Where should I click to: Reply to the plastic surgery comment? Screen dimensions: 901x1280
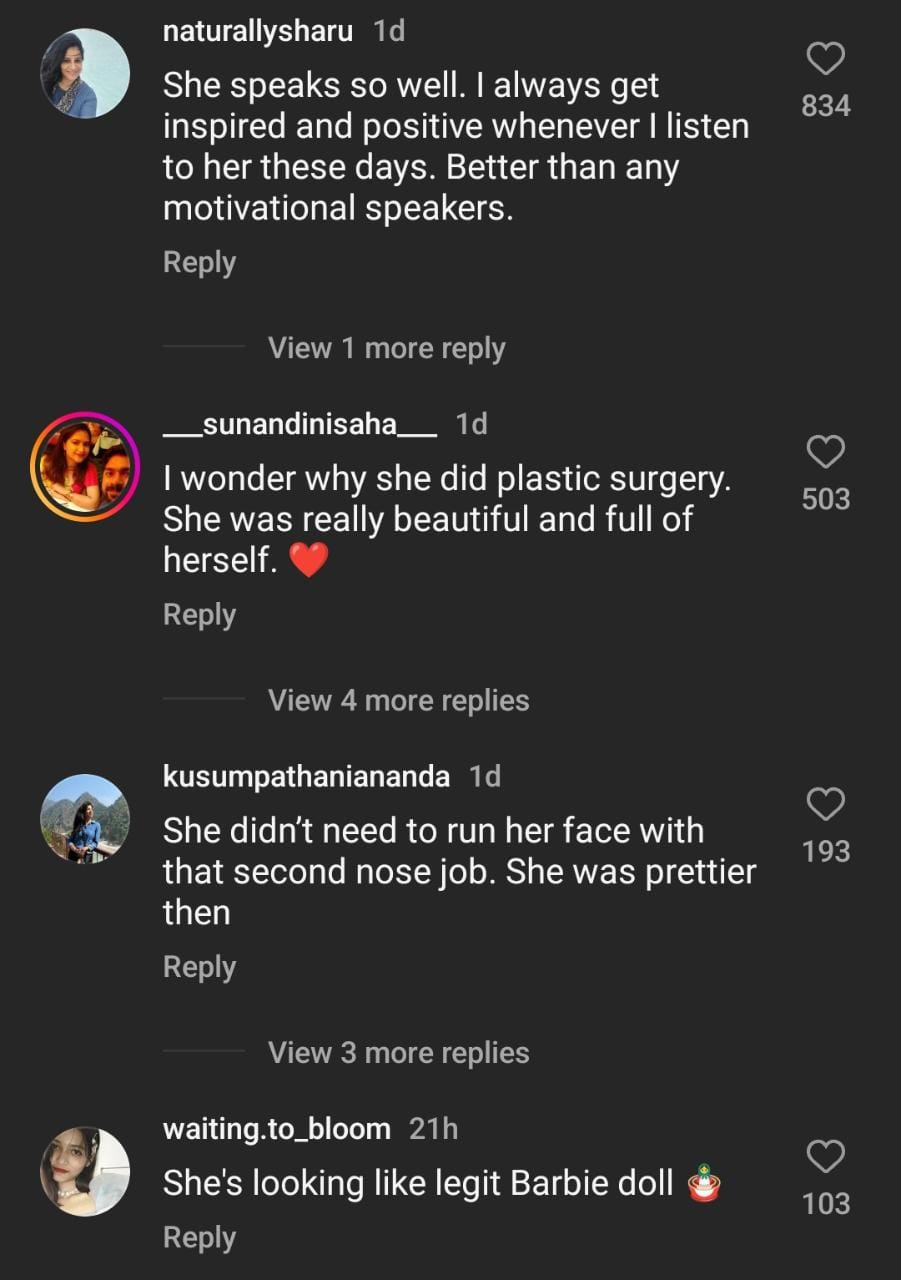coord(199,614)
